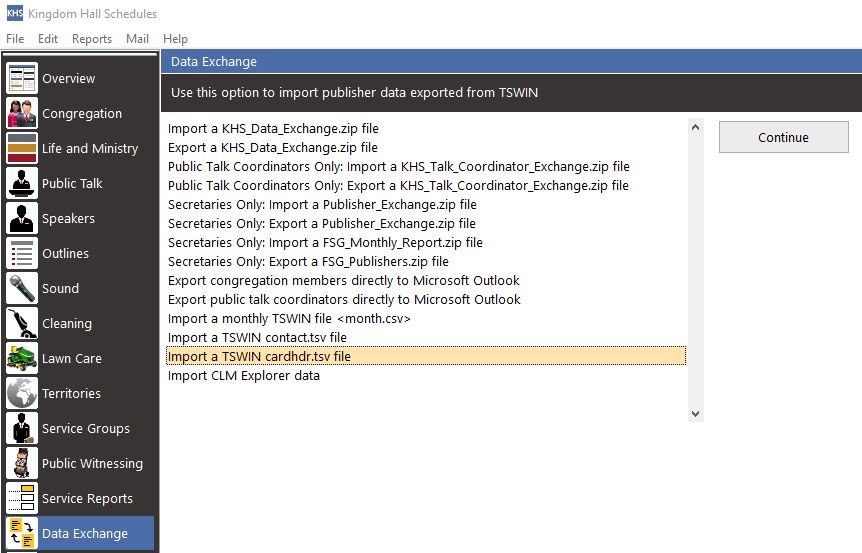Open Life and Ministry icon
Screen dimensions: 862x553
(22, 148)
